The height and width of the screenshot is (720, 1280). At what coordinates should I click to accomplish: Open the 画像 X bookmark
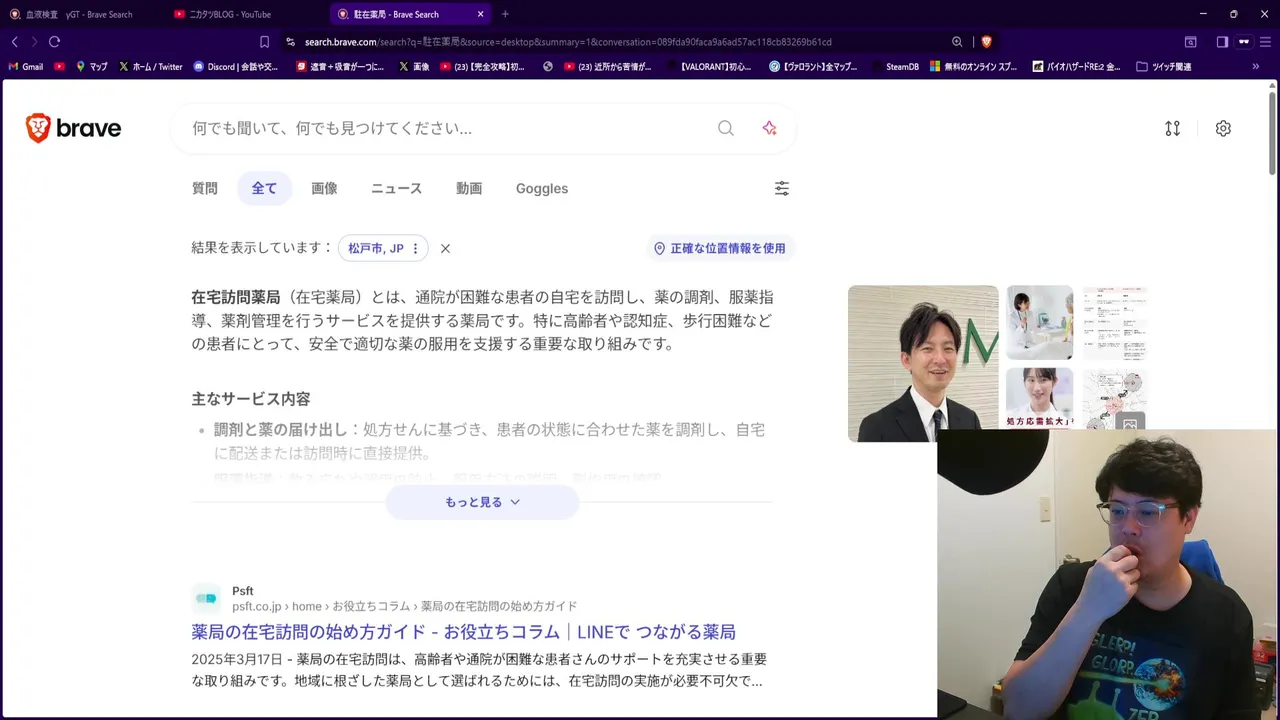[x=413, y=67]
